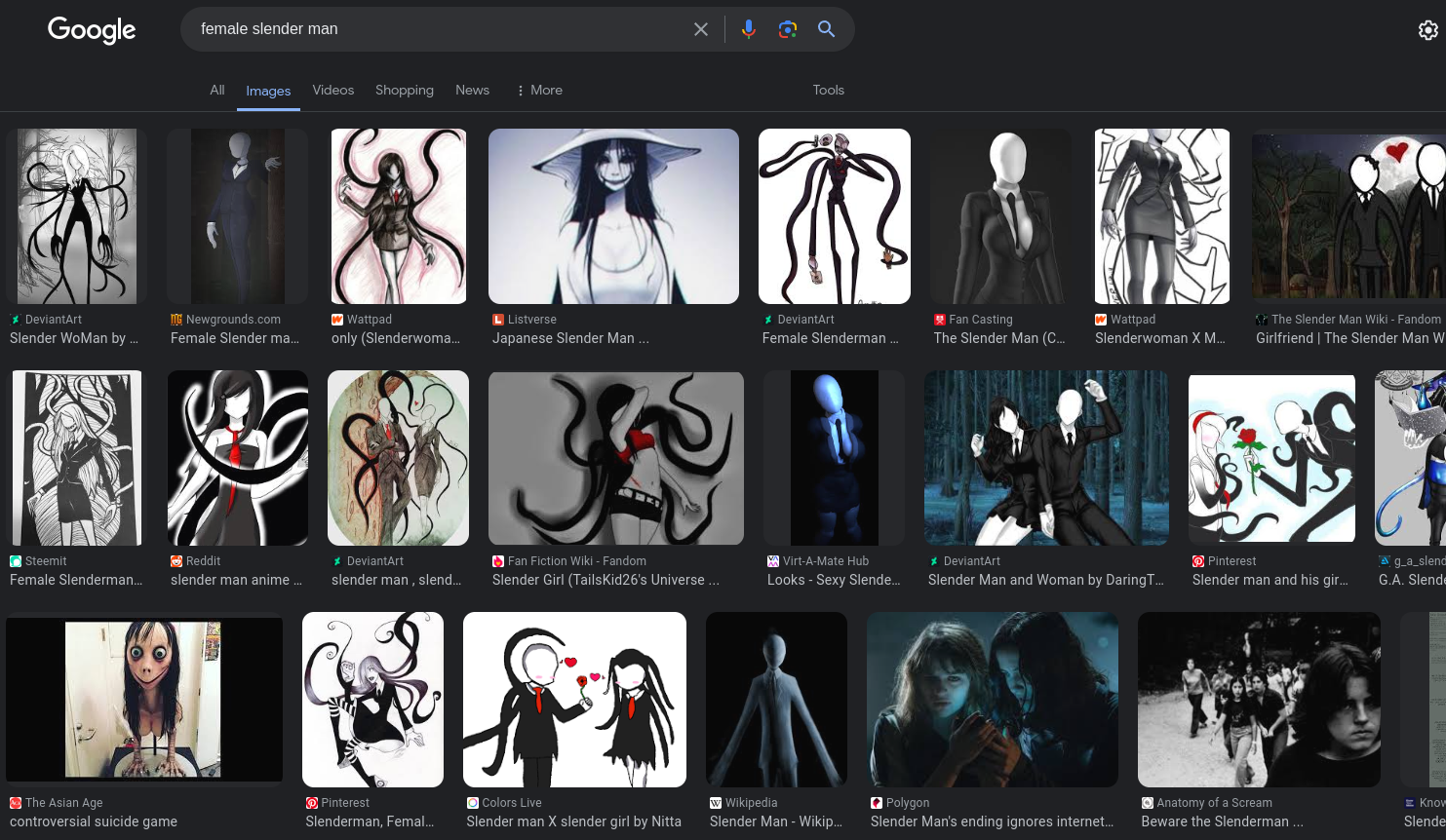
Task: Go to the News tab
Action: [x=472, y=90]
